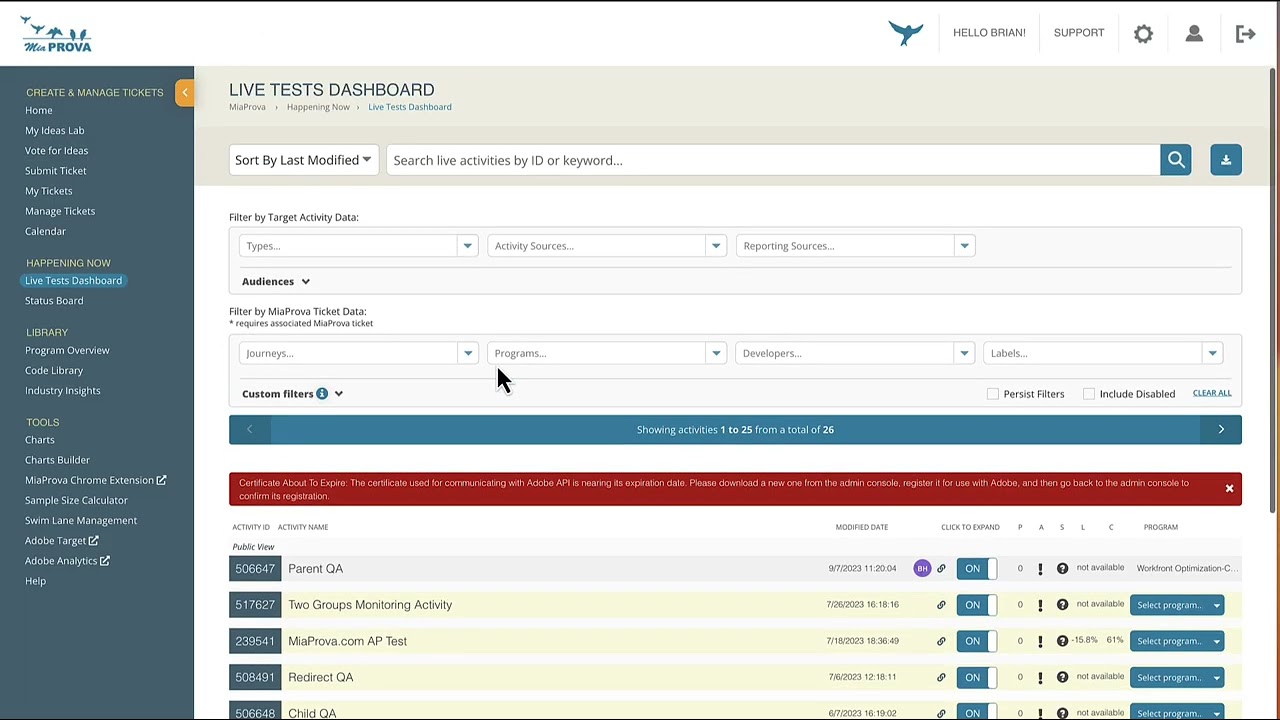Click the MiaProva logo
Image resolution: width=1280 pixels, height=720 pixels.
(56, 34)
